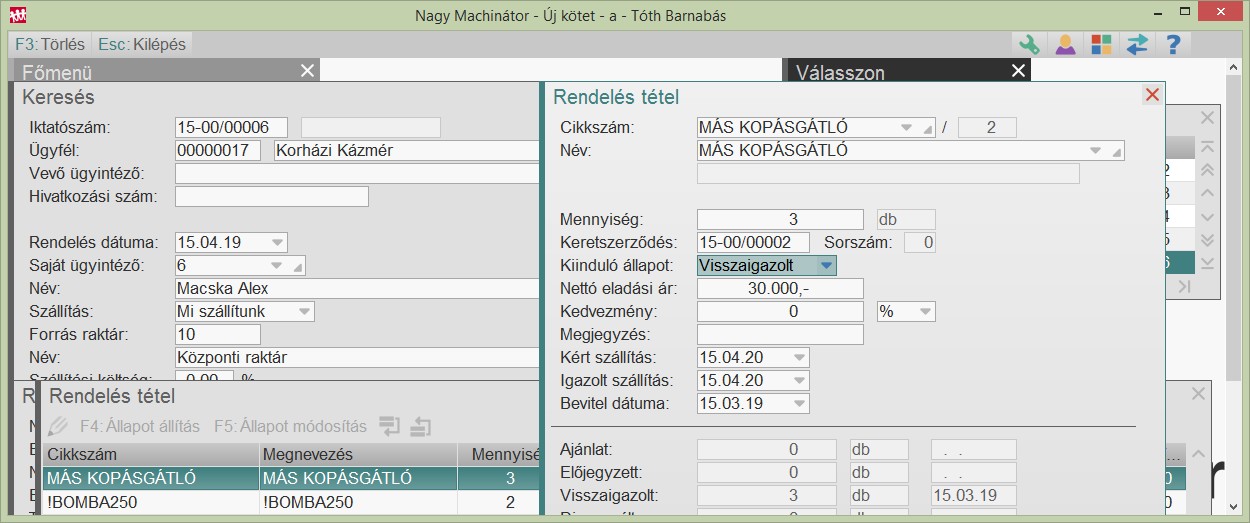Page down with the double chevron down icon
1250x523 pixels.
(x=1207, y=240)
